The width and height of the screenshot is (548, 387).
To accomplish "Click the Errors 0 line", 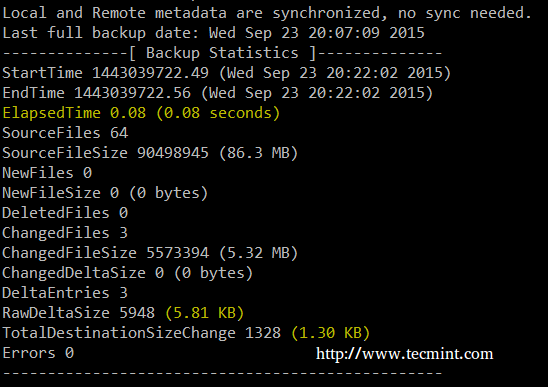I will click(x=38, y=353).
